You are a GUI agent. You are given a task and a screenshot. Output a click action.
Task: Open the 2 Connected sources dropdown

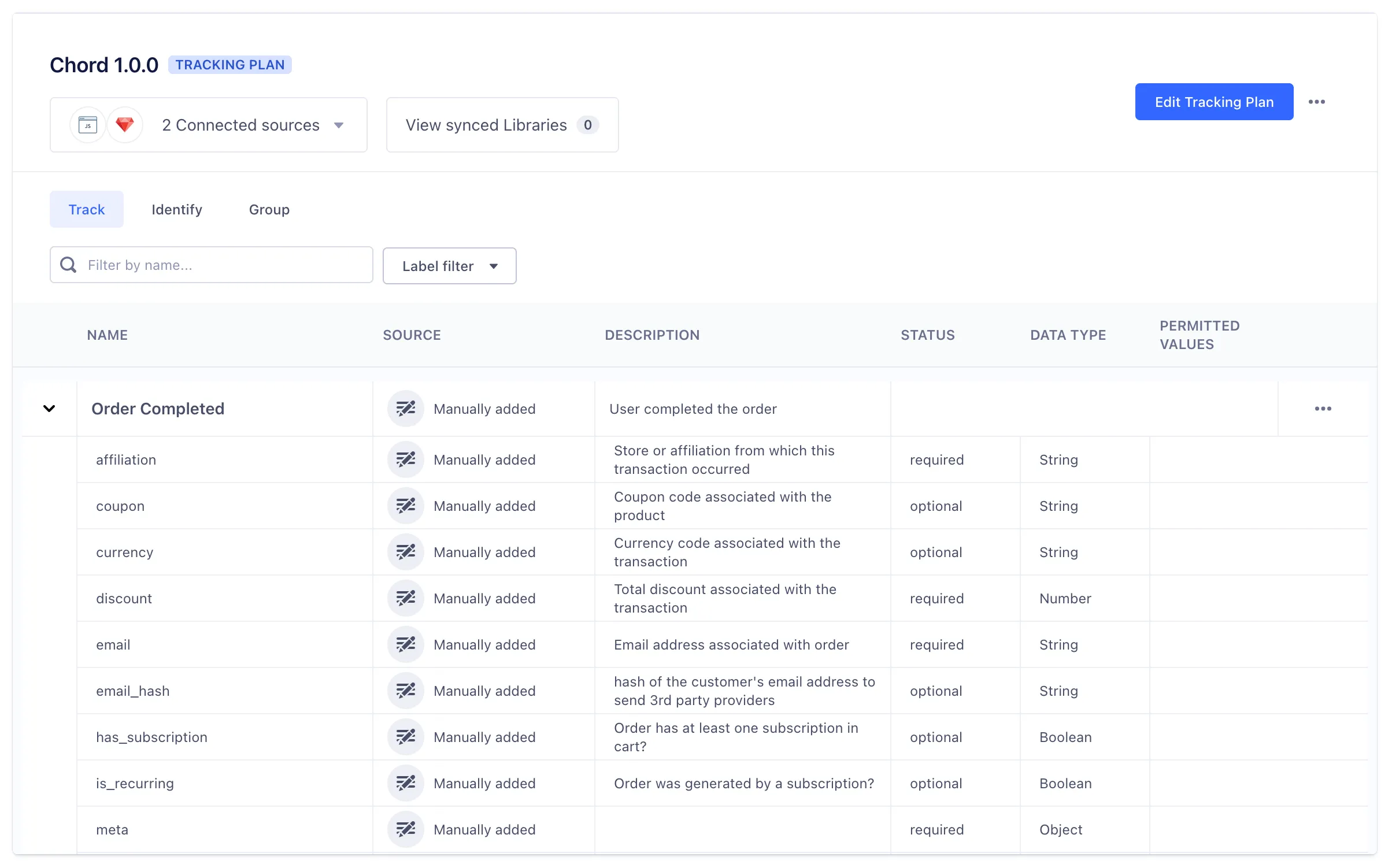click(209, 125)
